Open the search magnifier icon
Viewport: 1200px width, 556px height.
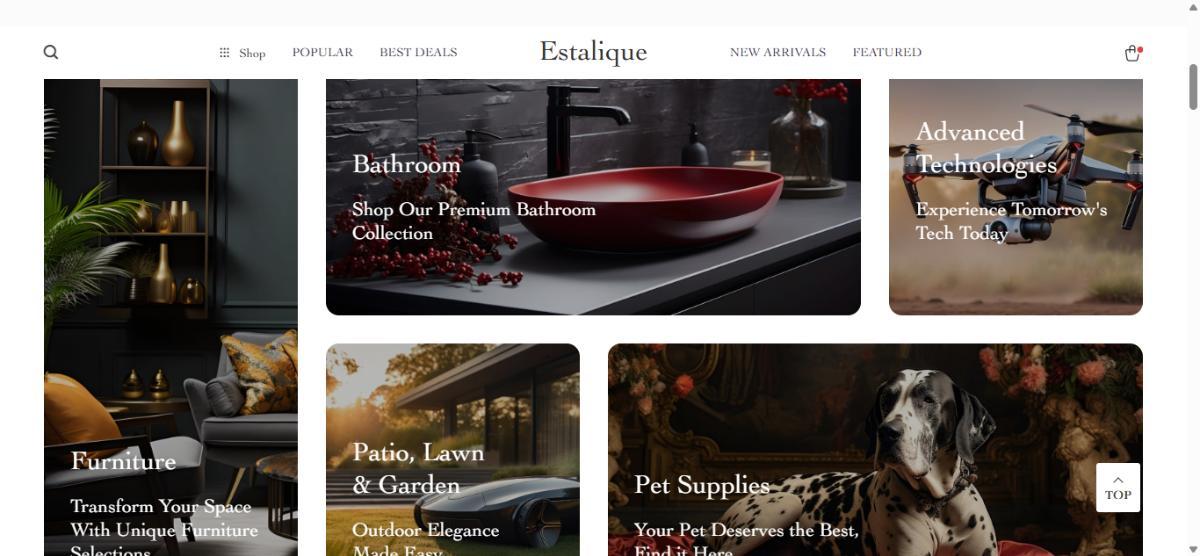(x=51, y=52)
